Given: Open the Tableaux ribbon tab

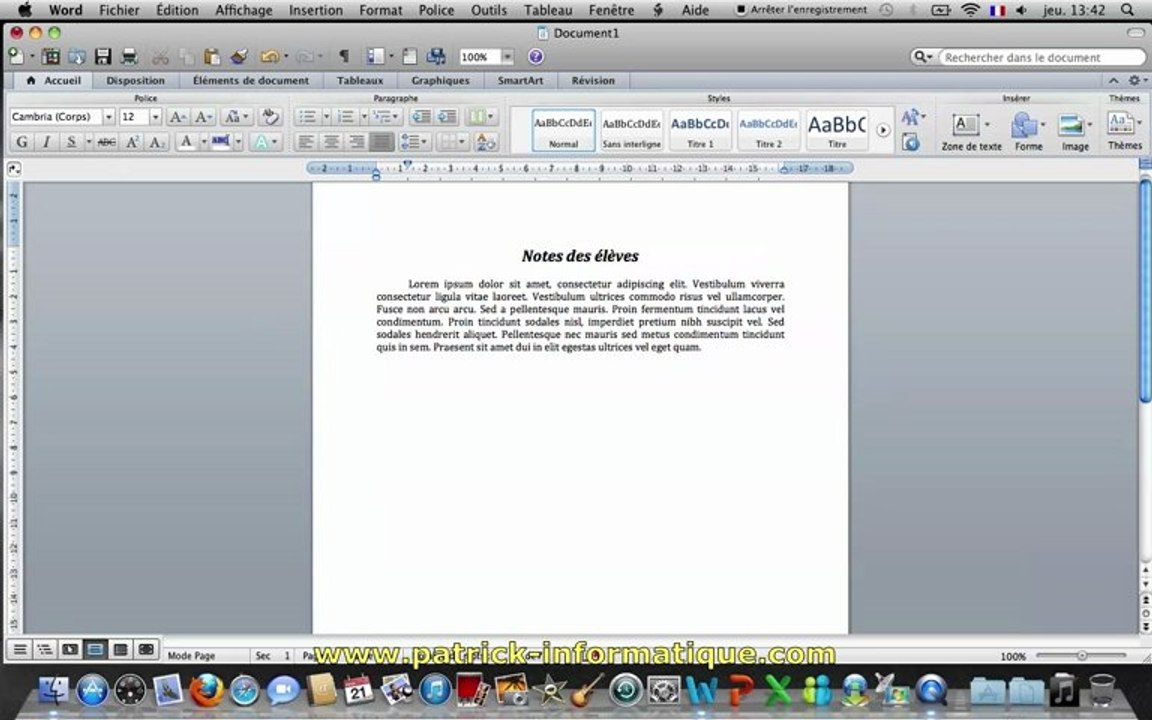Looking at the screenshot, I should coord(360,80).
